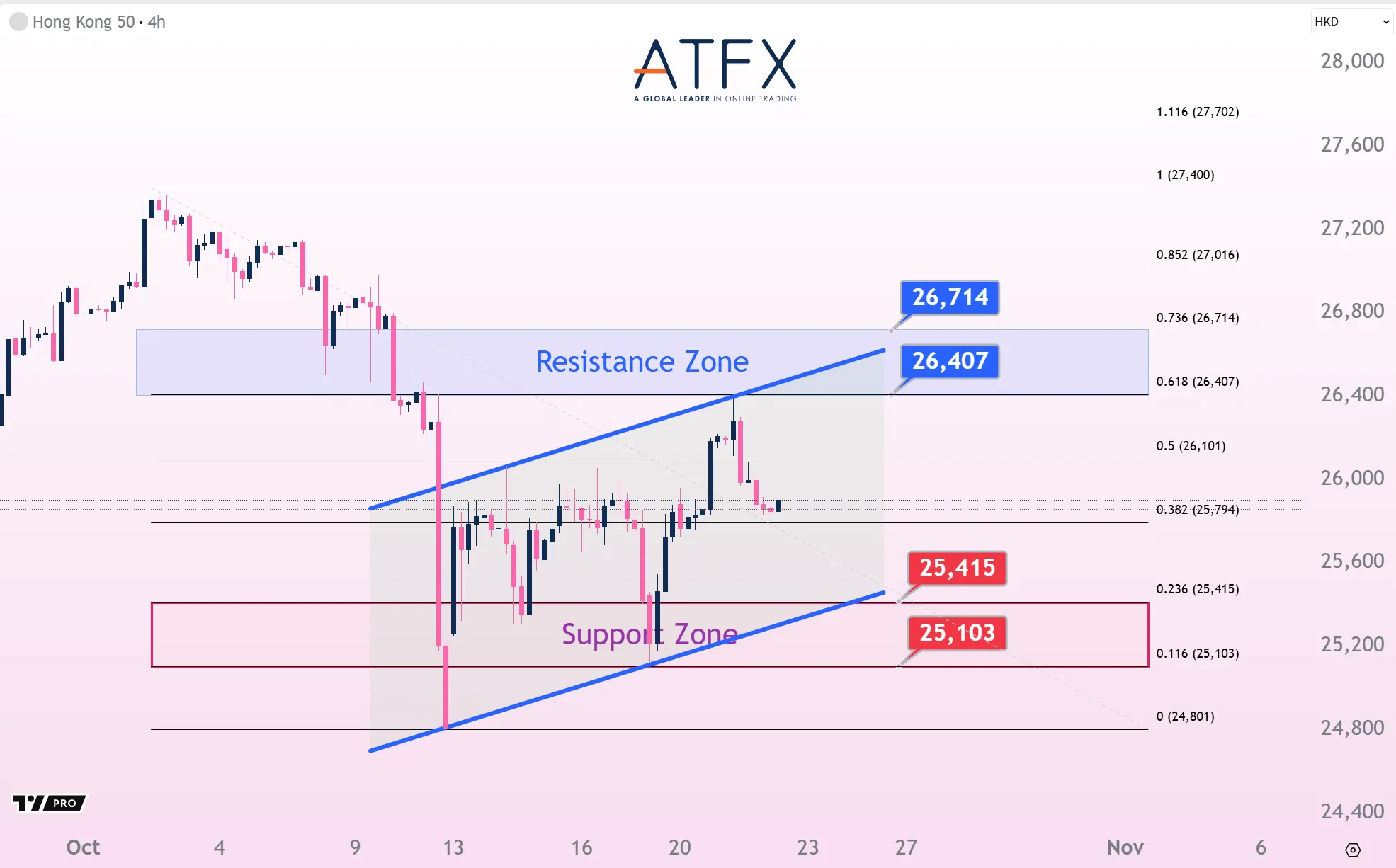The width and height of the screenshot is (1396, 868).
Task: Click the TradingView PRO logo
Action: pyautogui.click(x=49, y=803)
